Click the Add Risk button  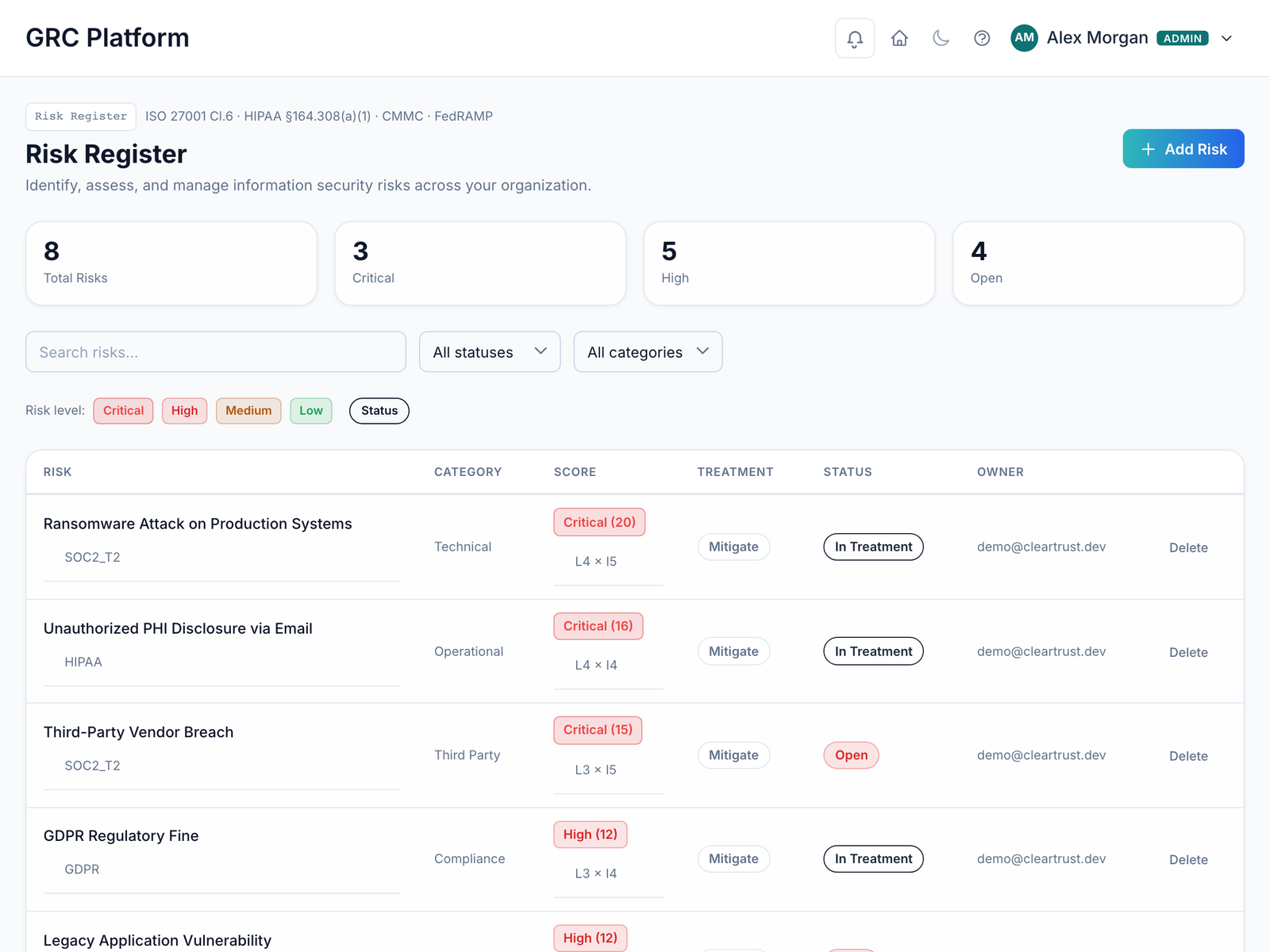click(1183, 149)
